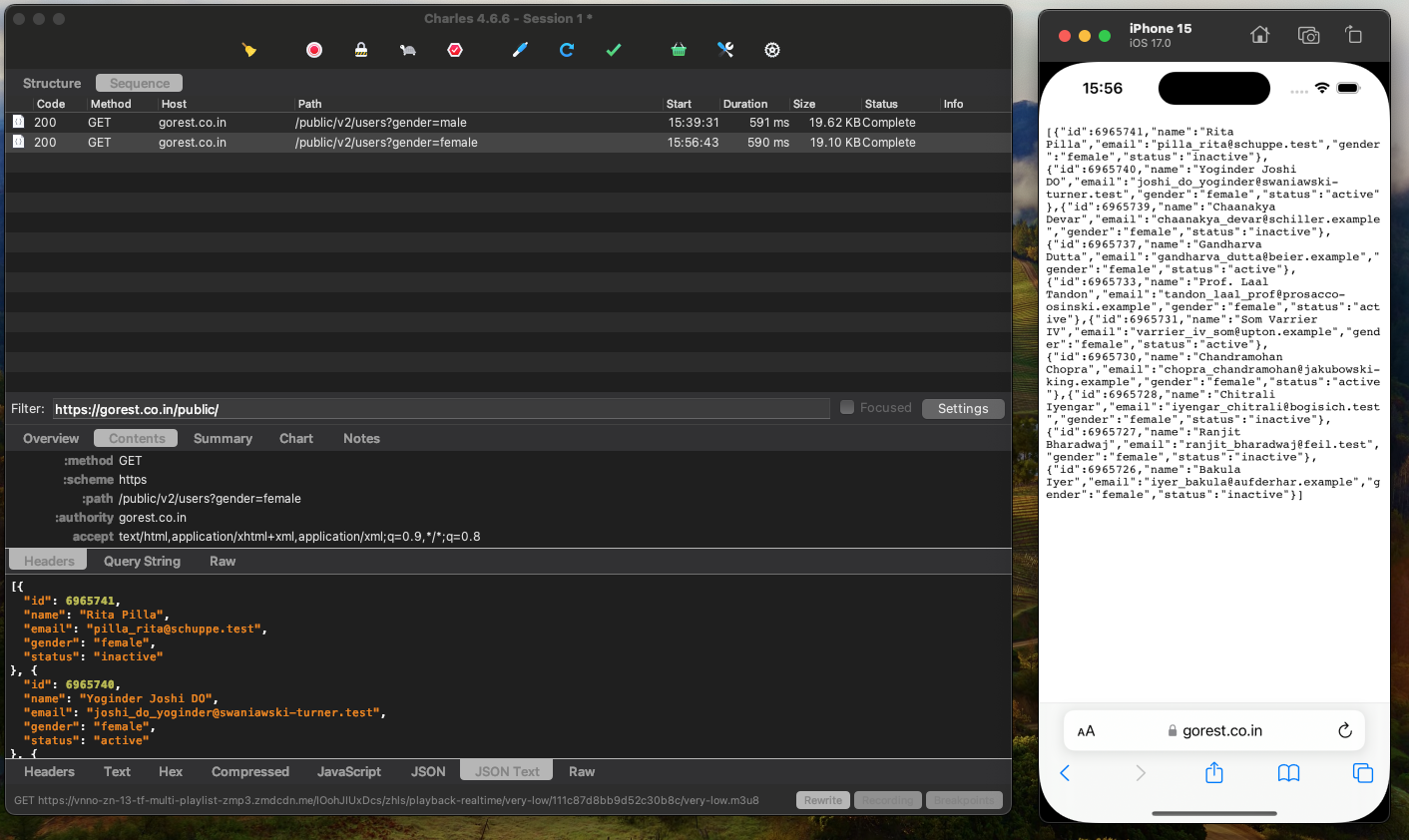The image size is (1409, 840).
Task: Open proxy settings with the gear icon
Action: click(771, 49)
